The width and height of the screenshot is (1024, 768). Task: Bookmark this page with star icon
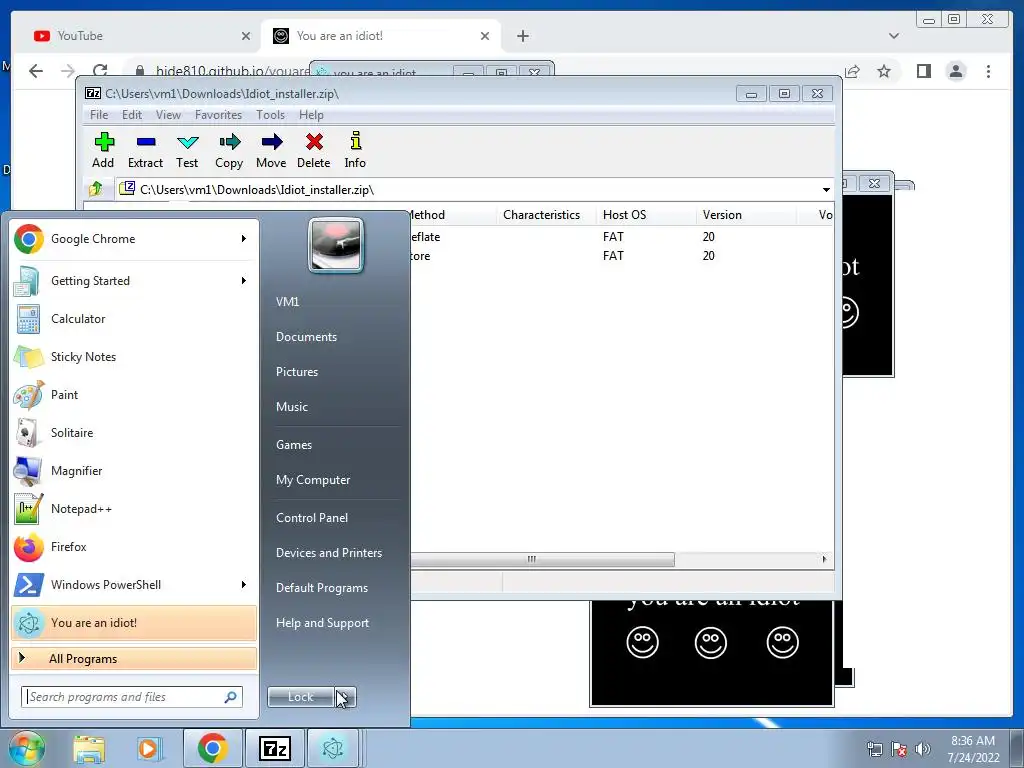pyautogui.click(x=884, y=71)
